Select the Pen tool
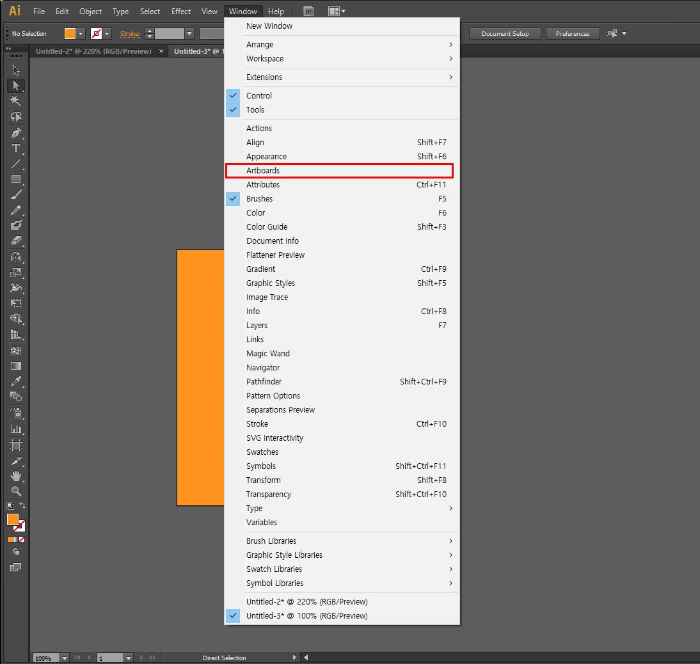The image size is (700, 664). [x=16, y=133]
